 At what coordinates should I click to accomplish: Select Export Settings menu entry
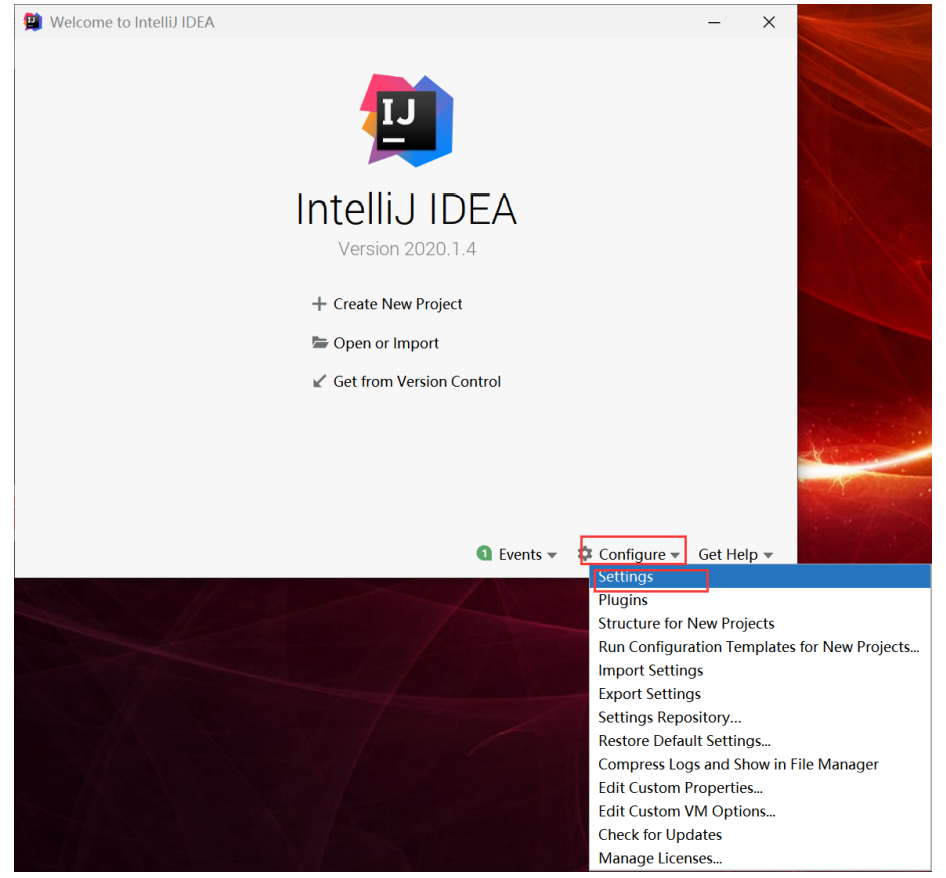click(760, 694)
